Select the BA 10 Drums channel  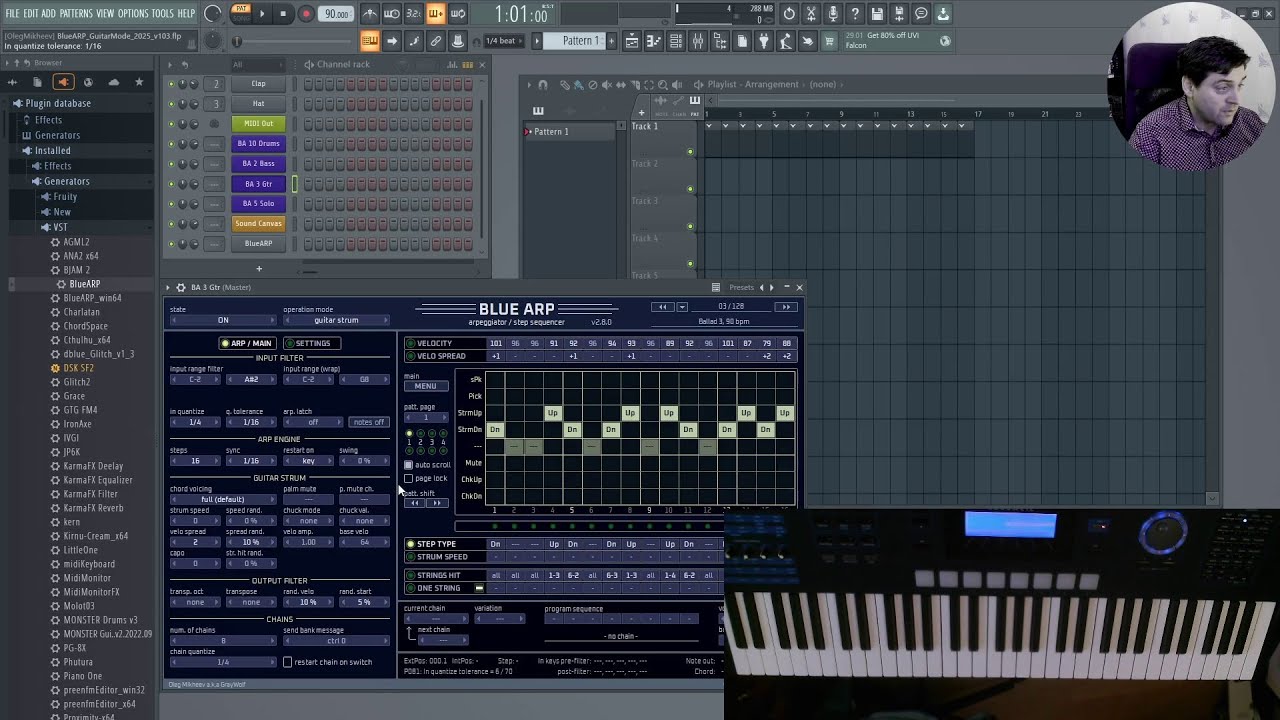tap(259, 143)
